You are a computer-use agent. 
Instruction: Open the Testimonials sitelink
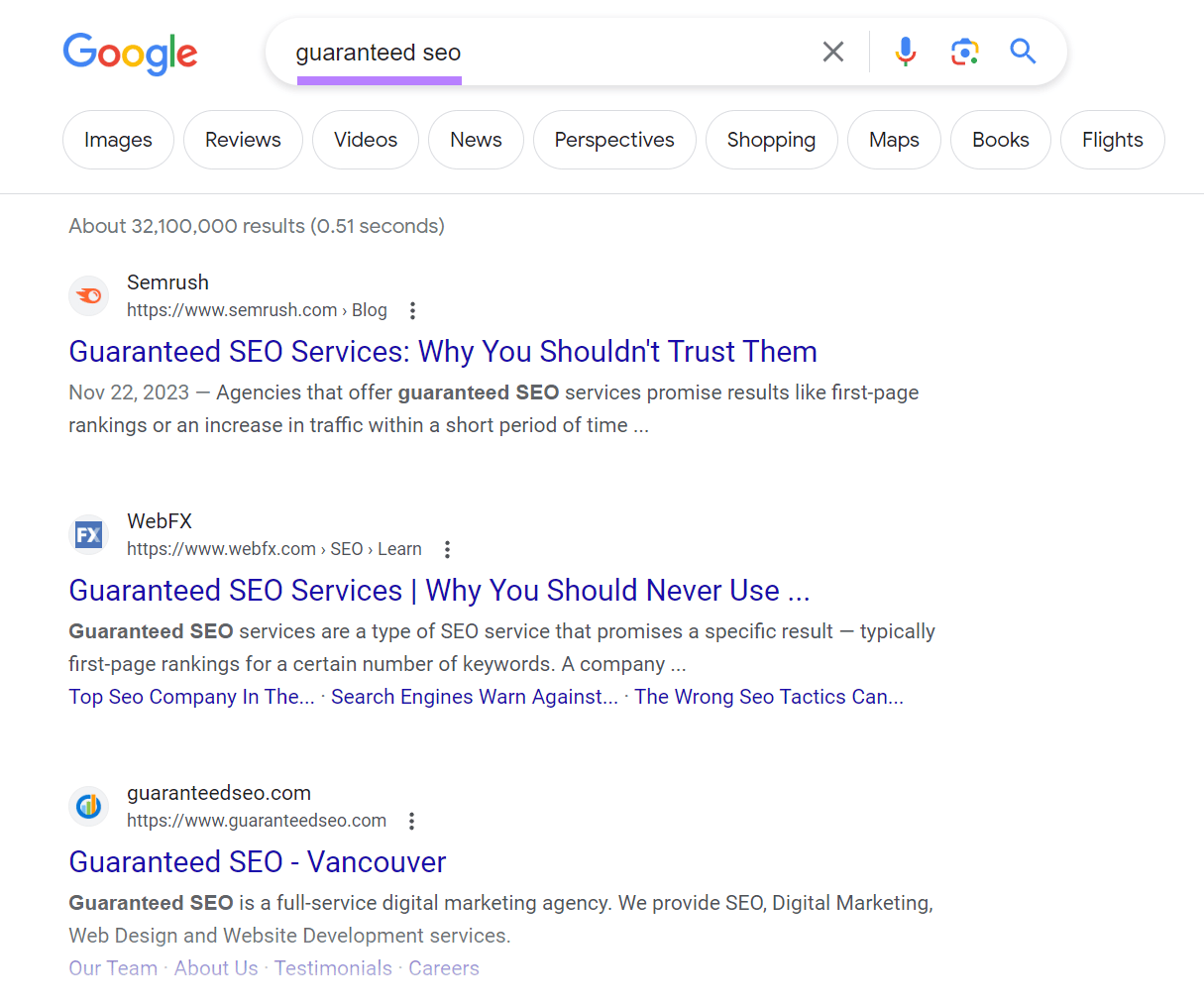[333, 967]
